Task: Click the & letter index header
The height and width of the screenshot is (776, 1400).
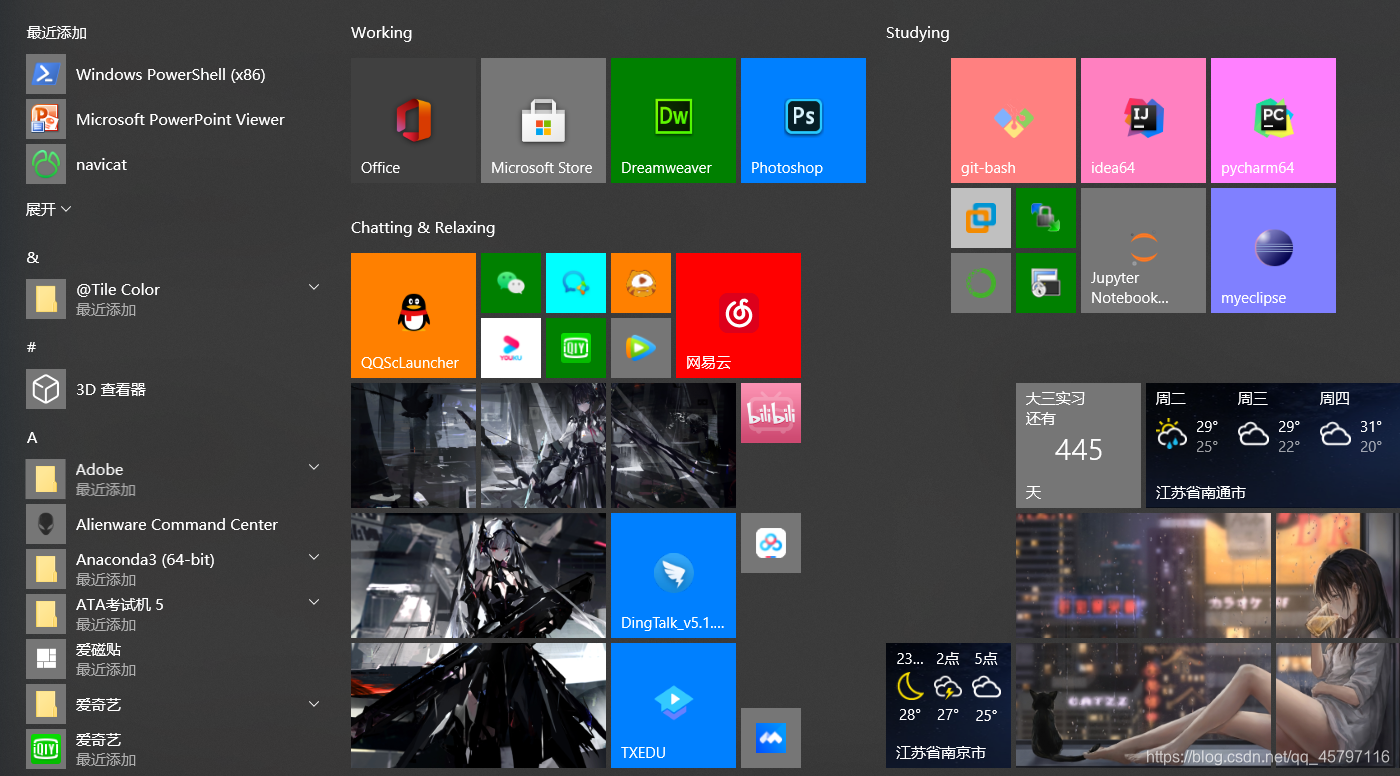Action: [x=33, y=258]
